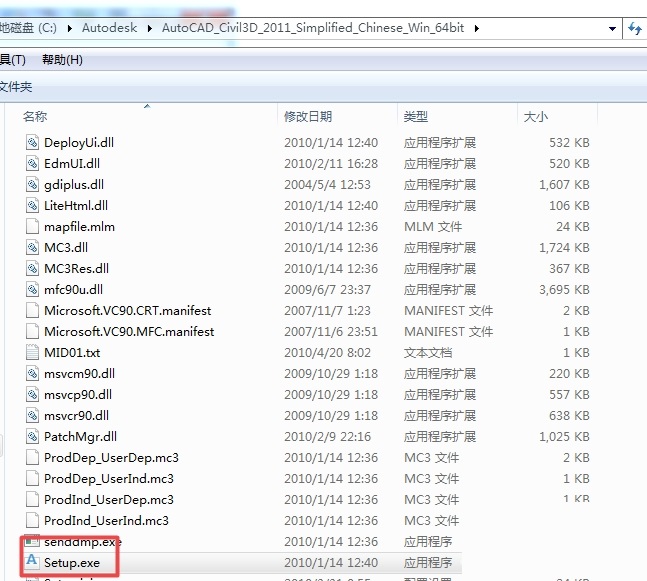Select the Setup.exe file name
Viewport: 647px width, 581px height.
click(x=72, y=563)
